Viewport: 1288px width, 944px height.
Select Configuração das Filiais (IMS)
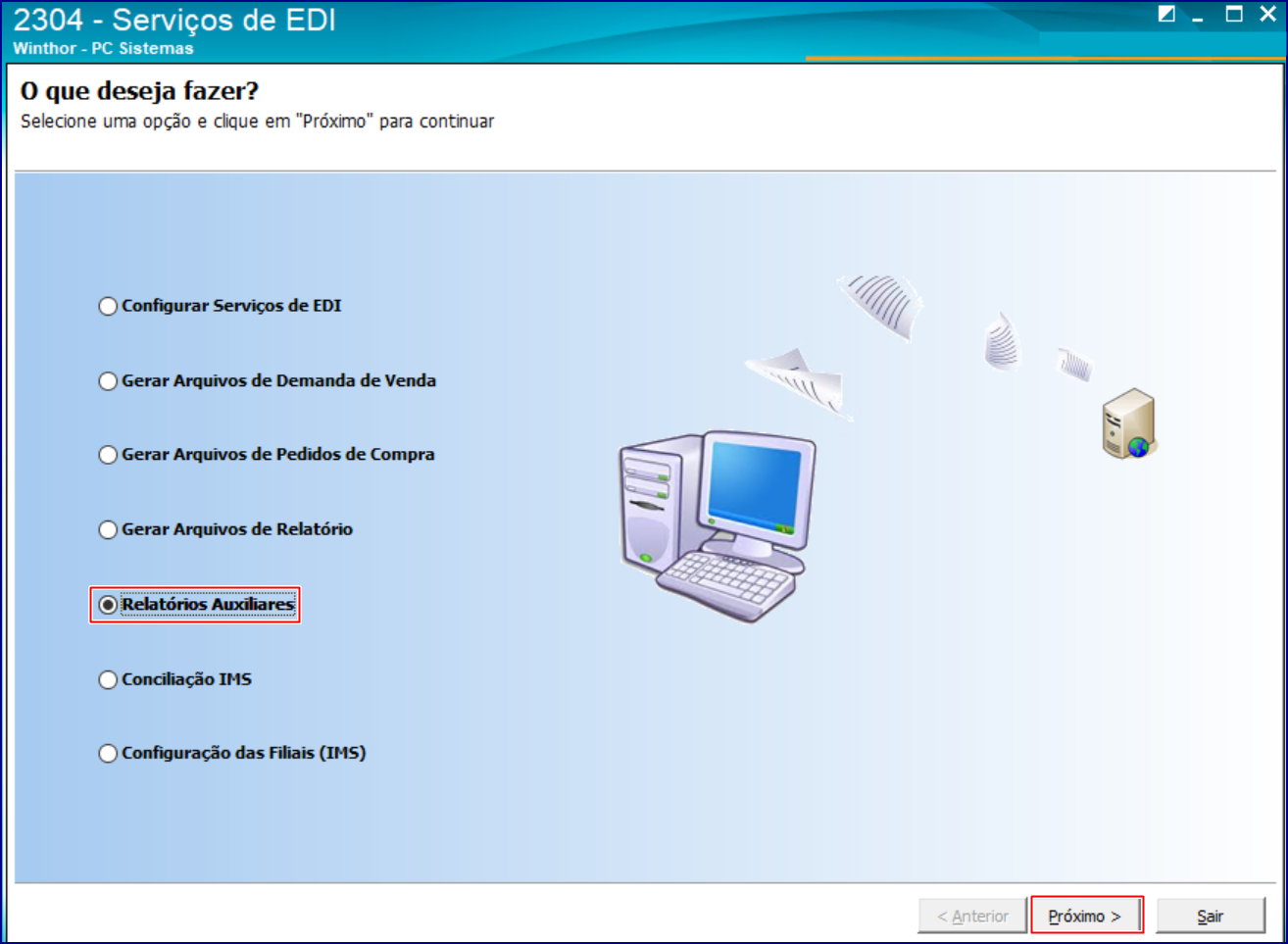(231, 754)
